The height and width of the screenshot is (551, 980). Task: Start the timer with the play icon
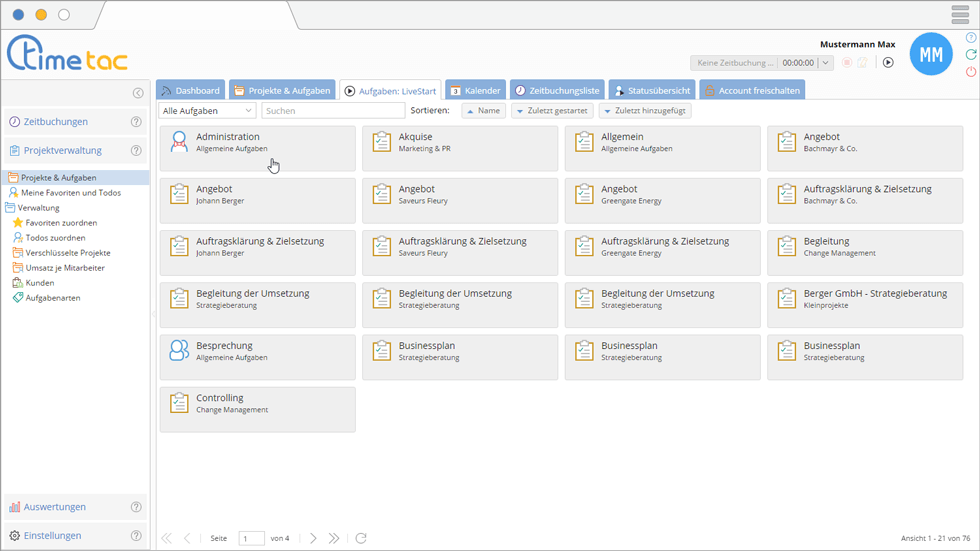coord(888,63)
